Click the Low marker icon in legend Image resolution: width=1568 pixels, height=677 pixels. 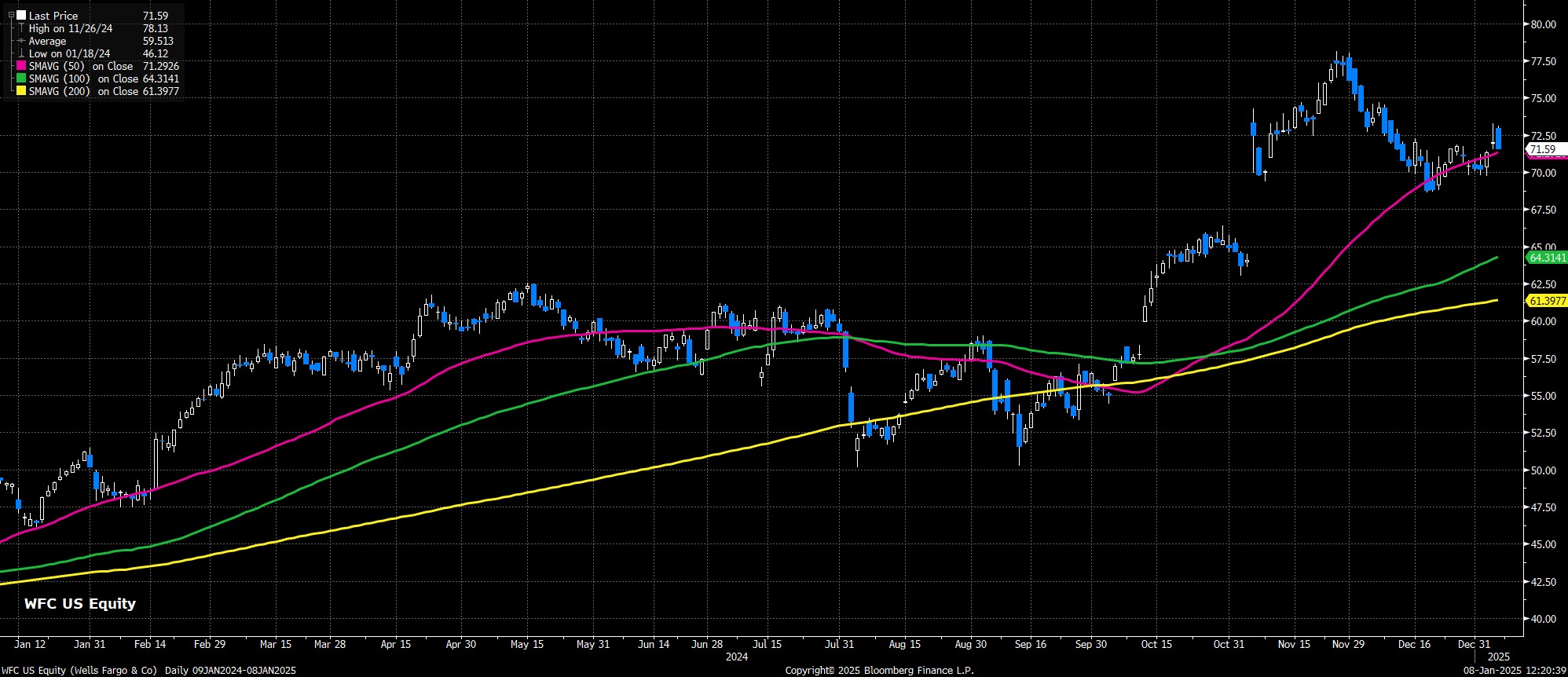[x=22, y=53]
